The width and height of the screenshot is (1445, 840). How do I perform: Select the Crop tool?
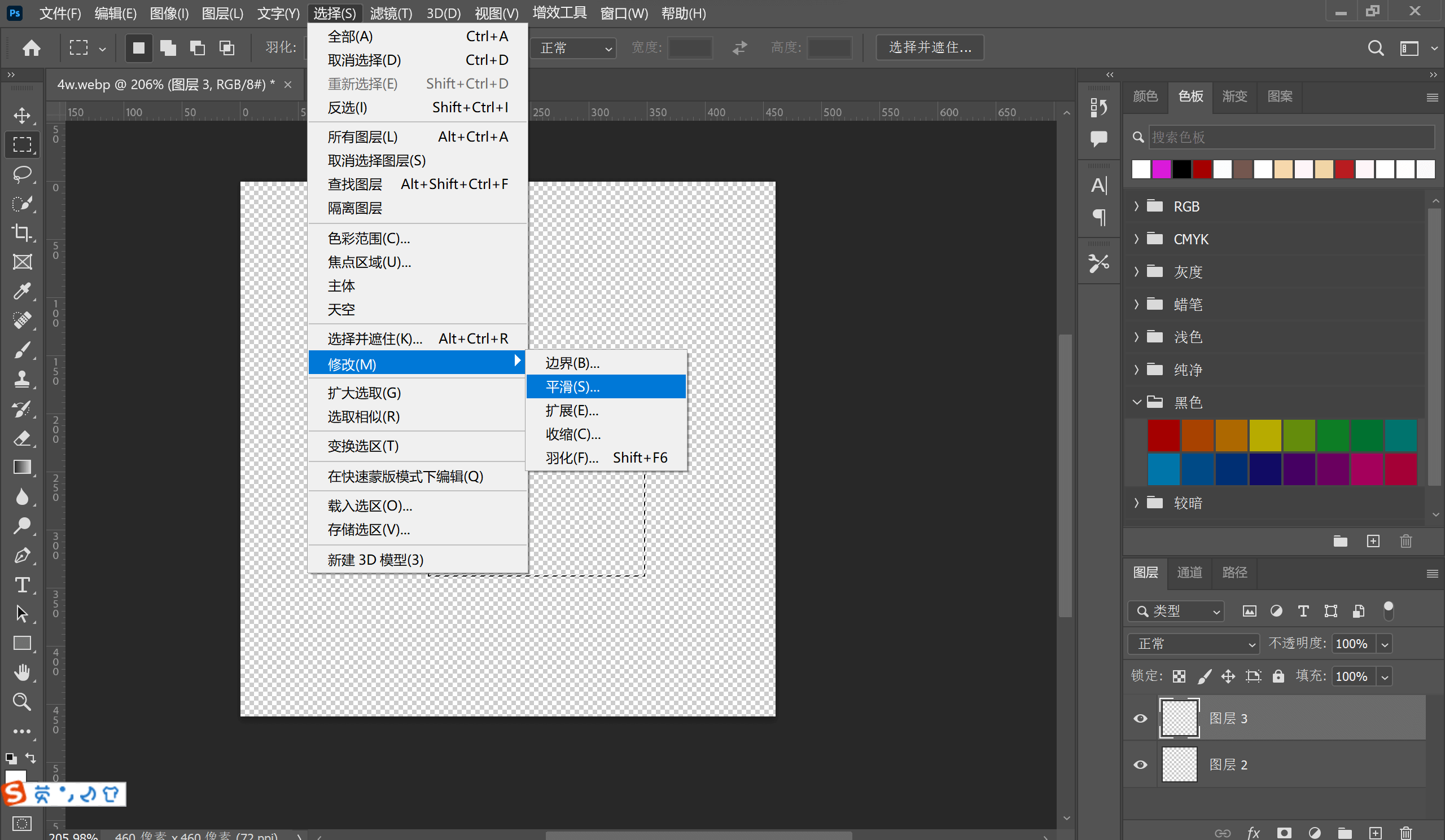pos(22,232)
